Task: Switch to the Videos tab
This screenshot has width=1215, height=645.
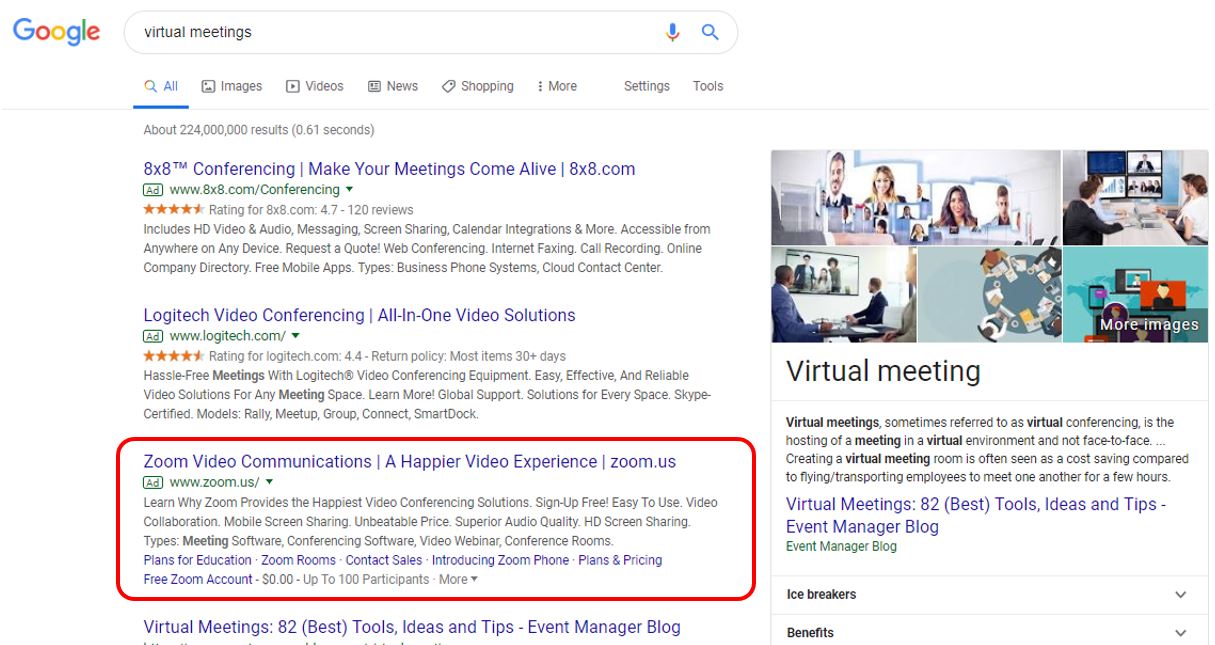Action: click(314, 86)
